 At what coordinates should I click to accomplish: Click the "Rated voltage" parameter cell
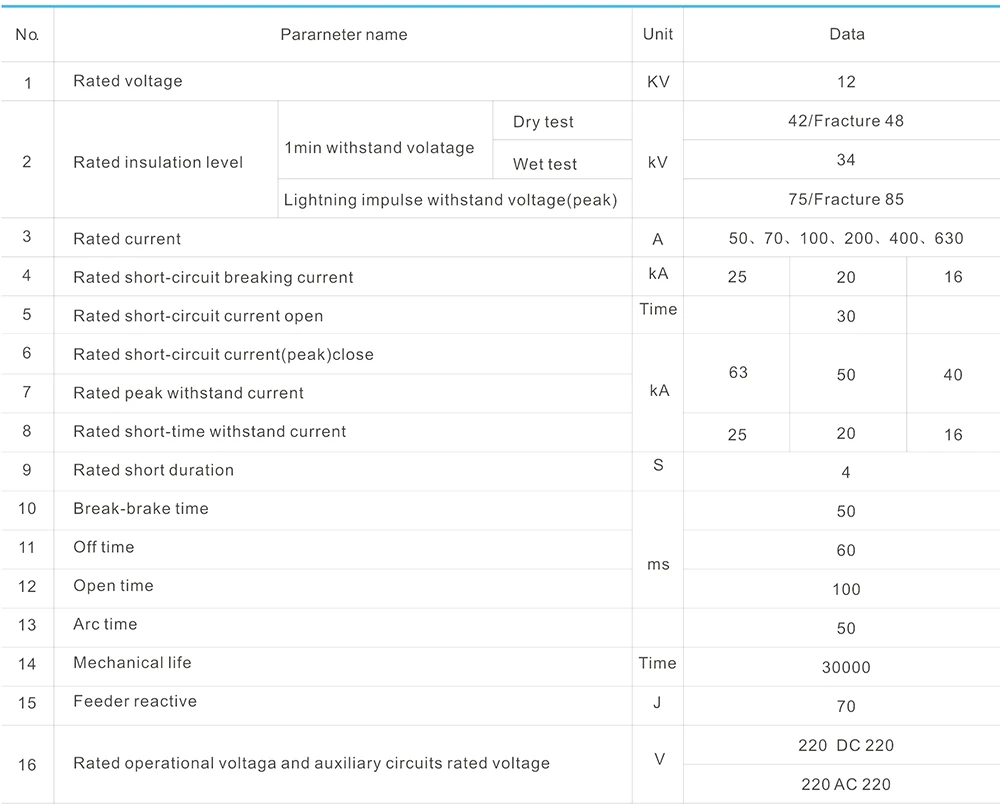128,81
